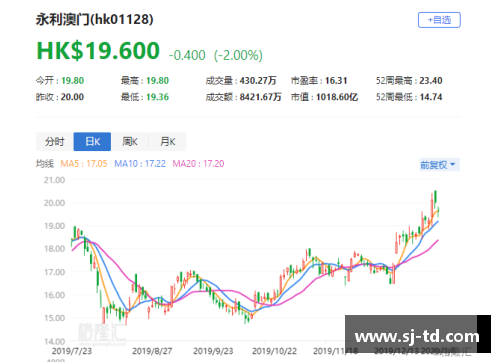Click the 市盈率 P/E ratio 16.31
The height and width of the screenshot is (362, 500).
(x=336, y=81)
